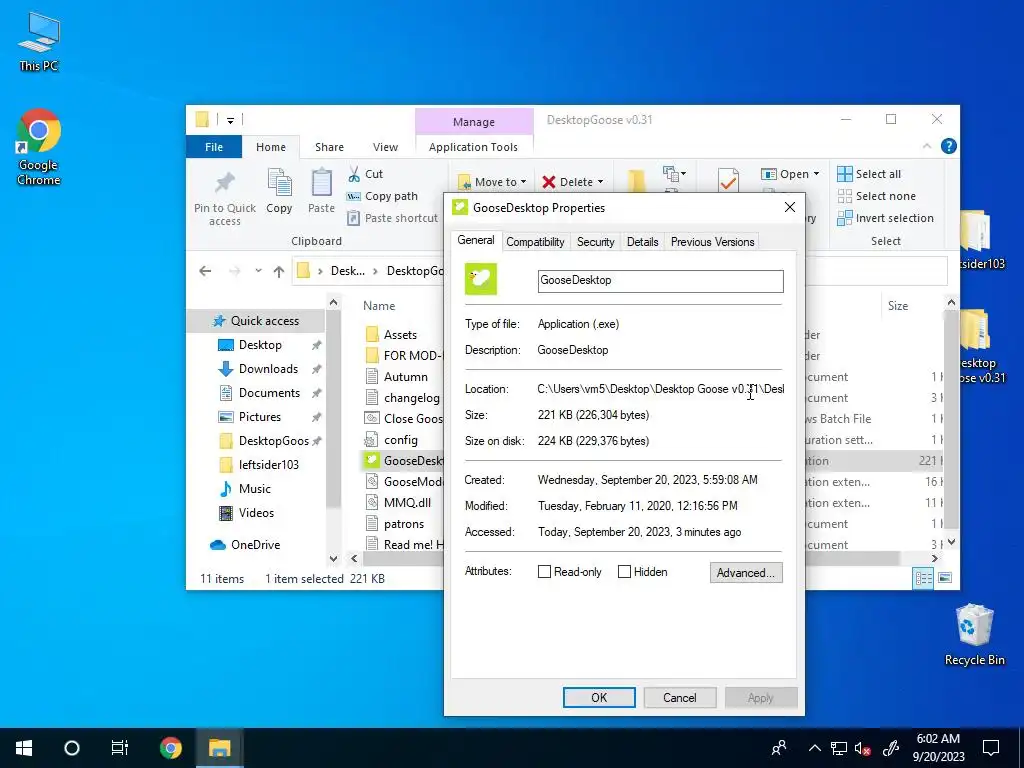1024x768 pixels.
Task: Switch to the Compatibility tab
Action: (535, 242)
